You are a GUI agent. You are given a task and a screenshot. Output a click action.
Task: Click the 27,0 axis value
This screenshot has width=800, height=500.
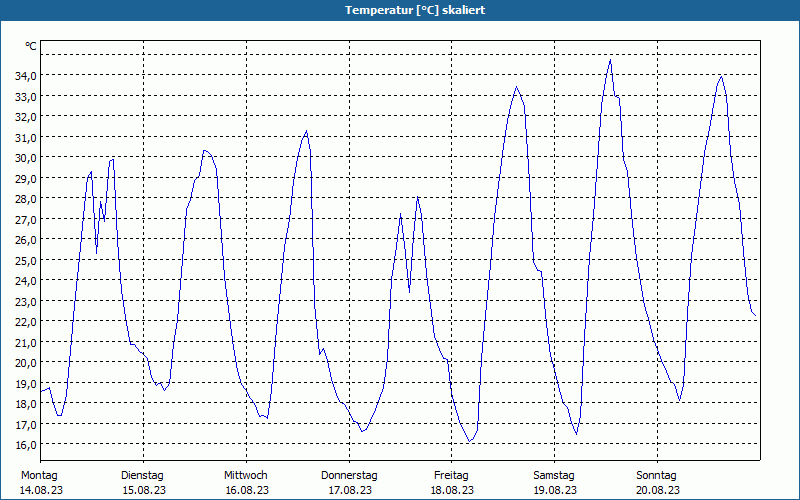pos(26,219)
